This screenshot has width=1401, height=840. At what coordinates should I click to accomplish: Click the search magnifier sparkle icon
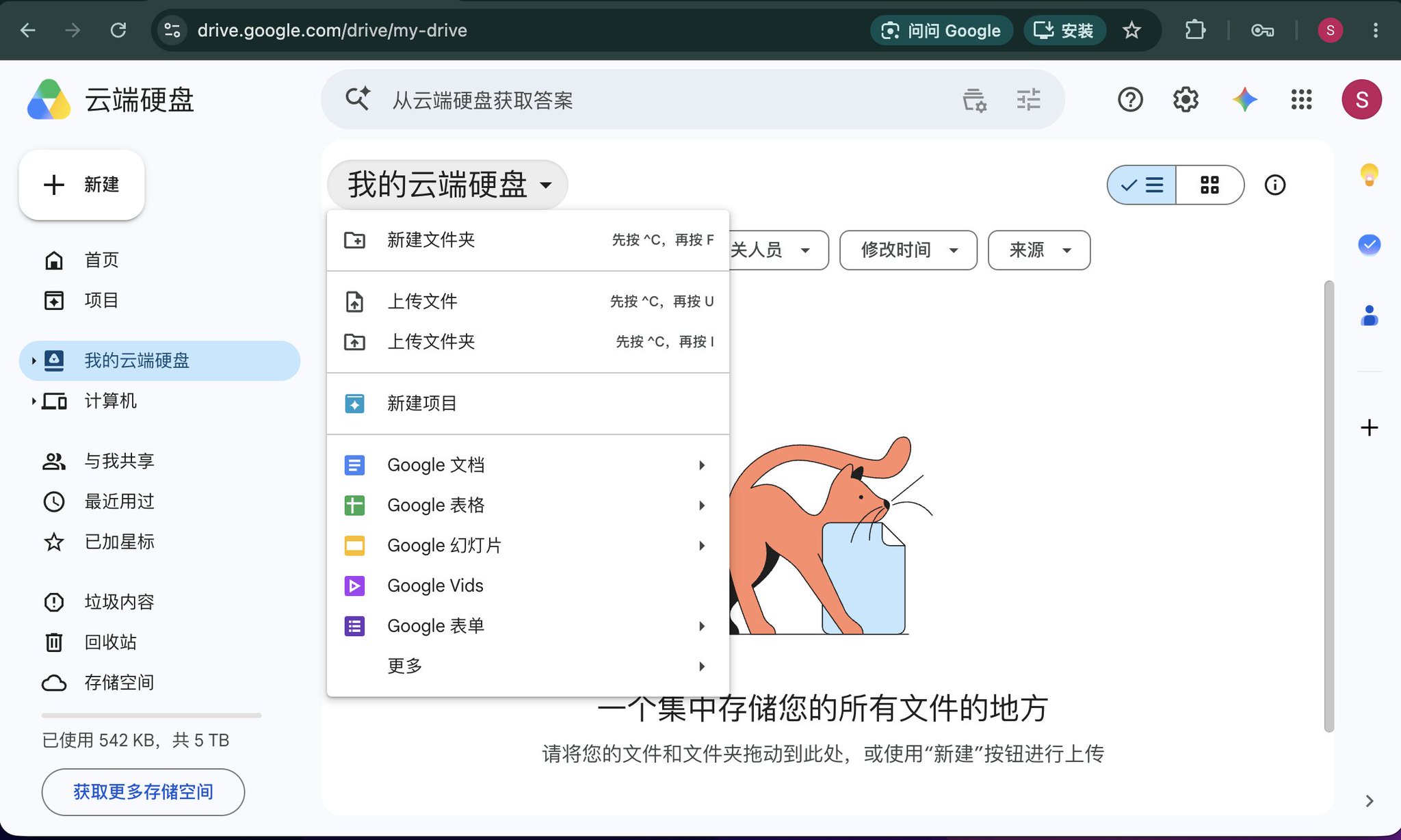point(358,100)
